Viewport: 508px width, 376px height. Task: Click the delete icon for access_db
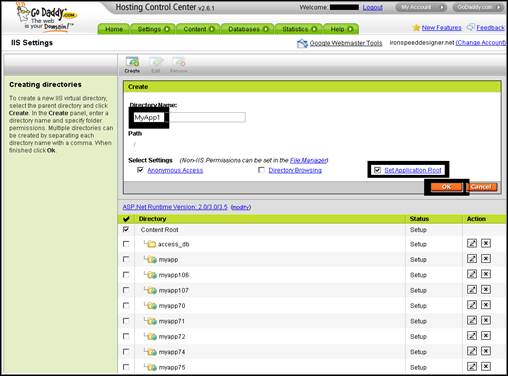click(486, 243)
